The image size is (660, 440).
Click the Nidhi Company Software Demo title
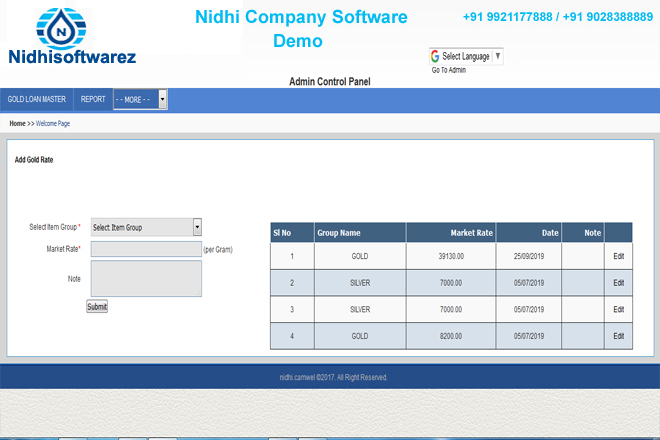click(301, 29)
